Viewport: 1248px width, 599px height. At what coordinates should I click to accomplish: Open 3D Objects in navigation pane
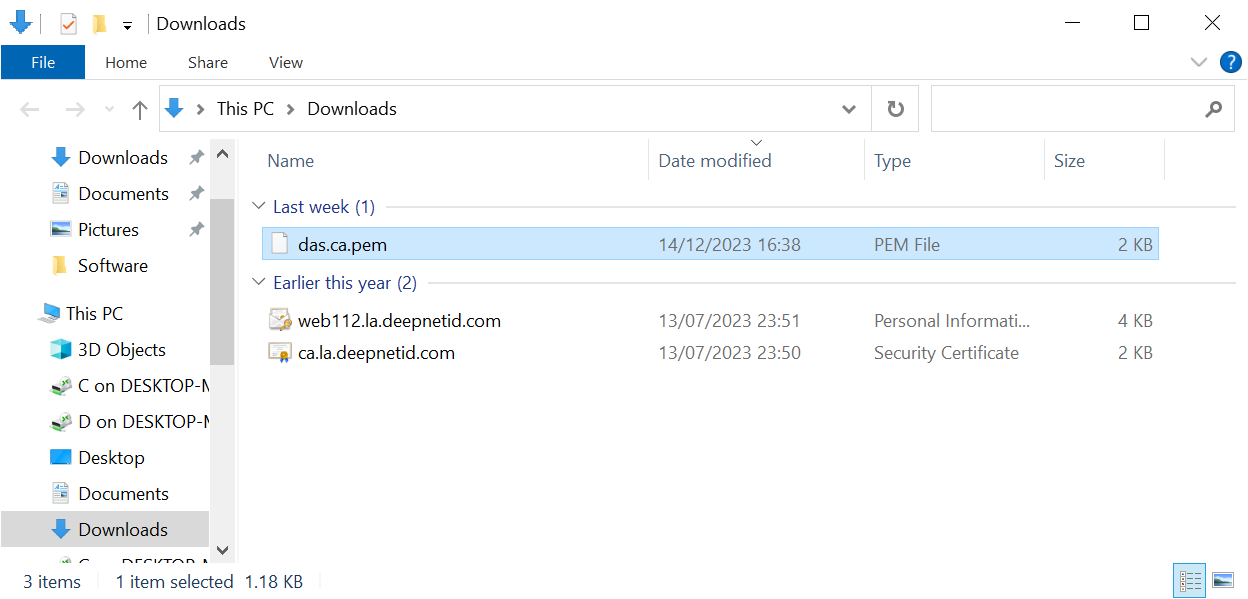[x=121, y=350]
